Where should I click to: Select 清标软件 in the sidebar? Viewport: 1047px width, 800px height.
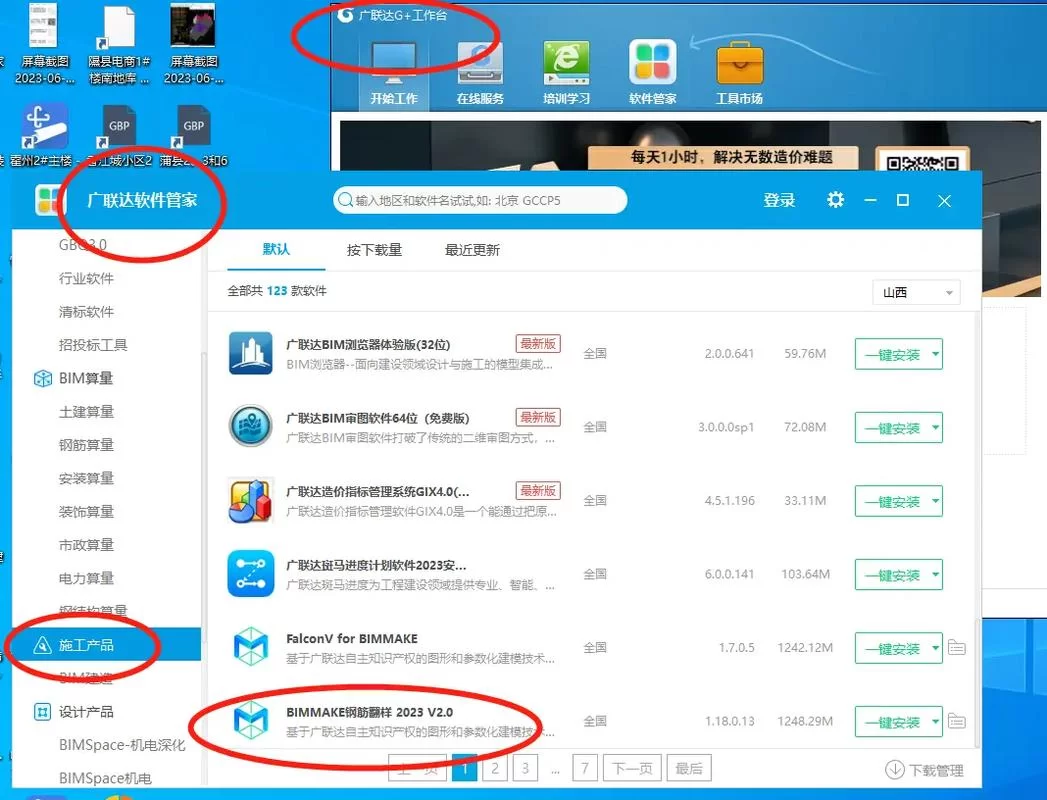pos(86,311)
